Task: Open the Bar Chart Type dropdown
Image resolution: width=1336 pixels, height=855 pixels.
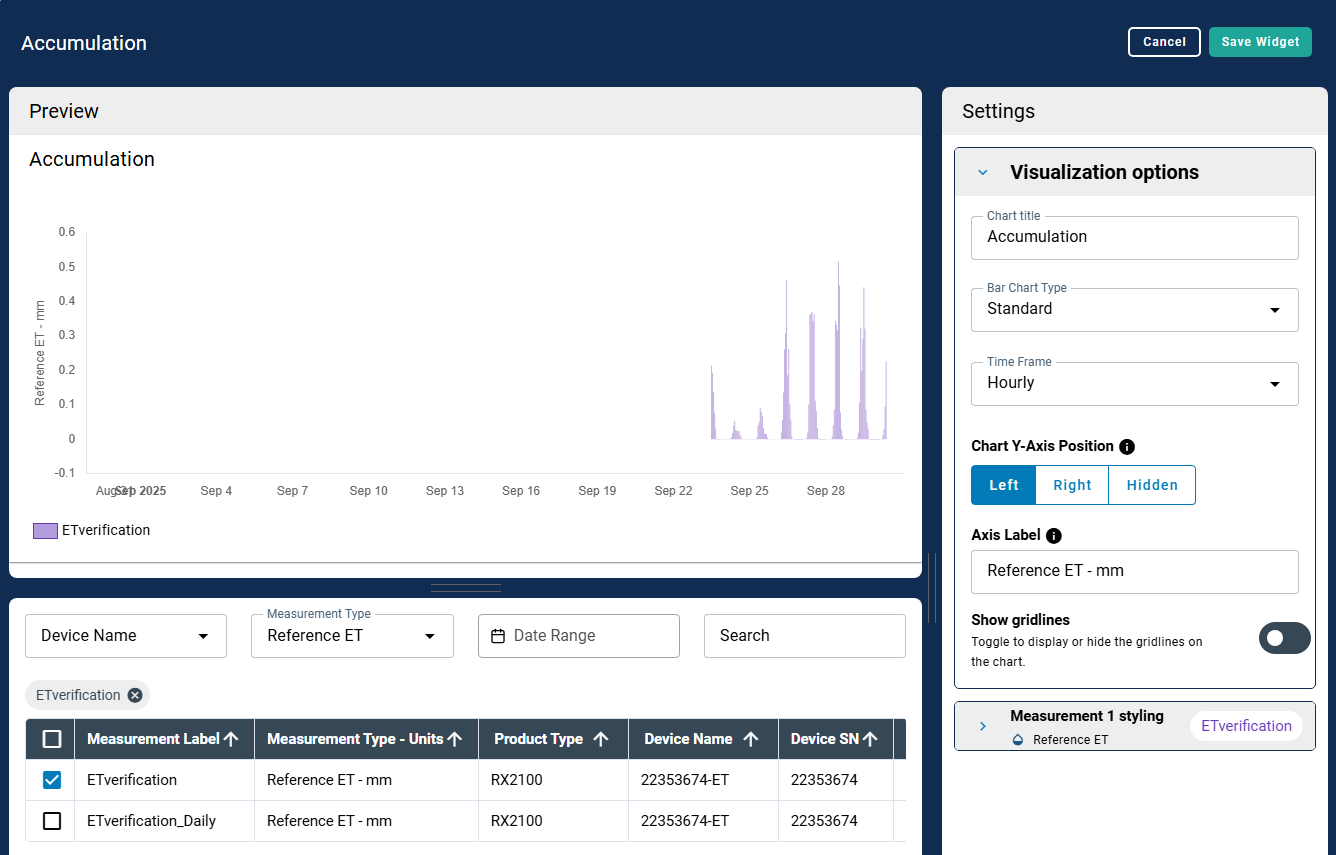Action: (1134, 310)
